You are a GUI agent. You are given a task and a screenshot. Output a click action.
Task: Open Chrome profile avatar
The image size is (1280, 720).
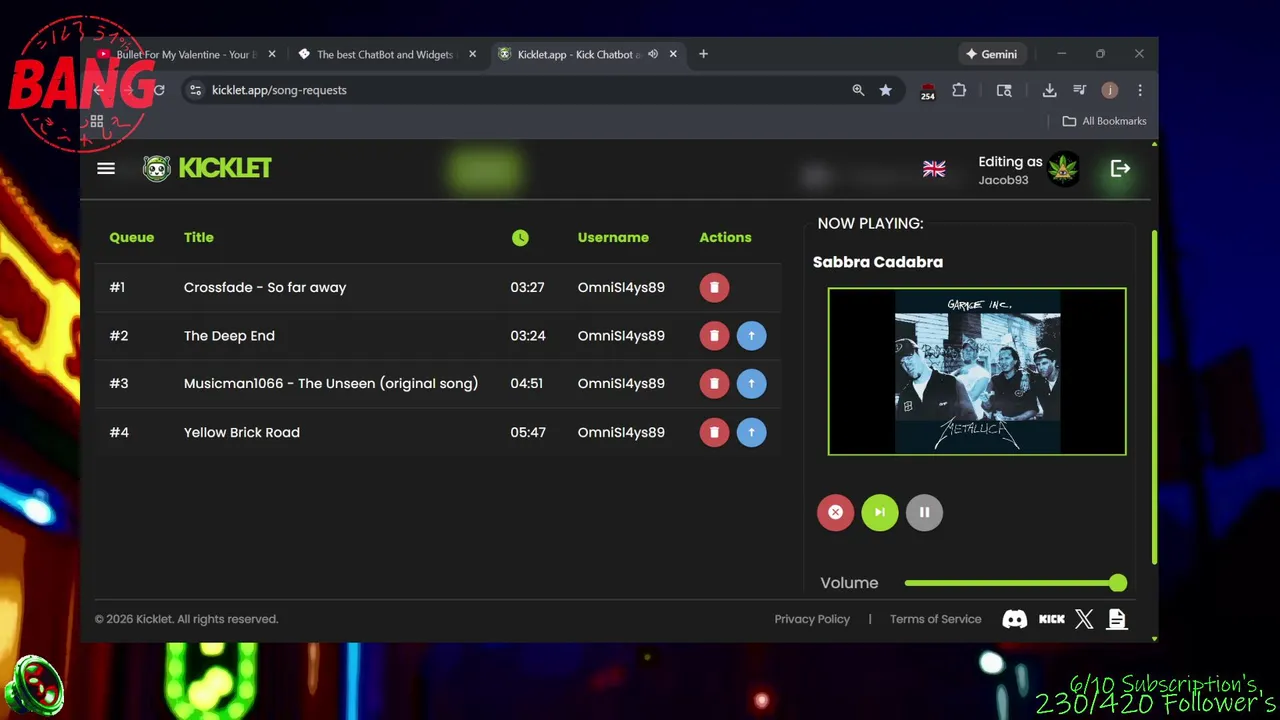coord(1109,90)
